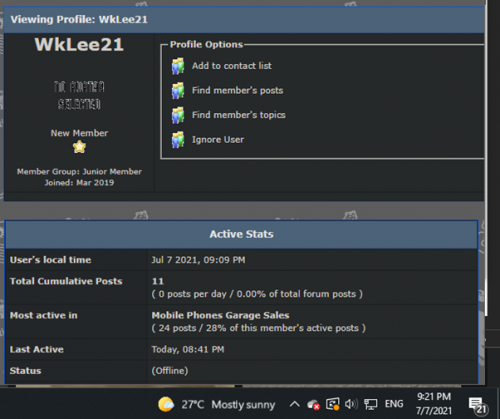Click the cloud sync error tray icon
The image size is (500, 419).
click(313, 405)
